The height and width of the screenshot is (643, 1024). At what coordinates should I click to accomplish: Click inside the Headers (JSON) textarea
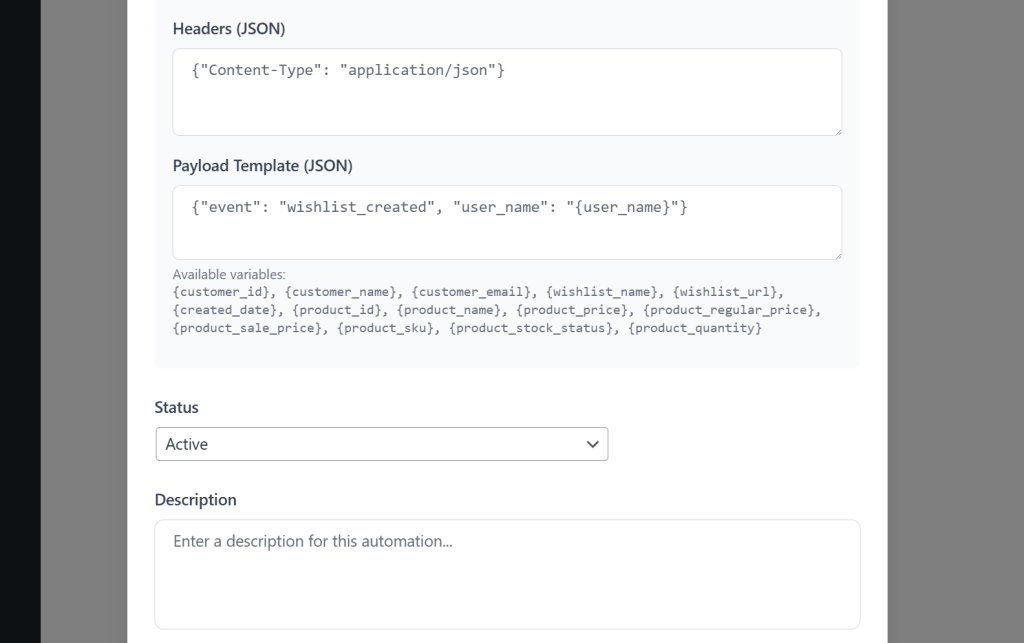[x=507, y=92]
